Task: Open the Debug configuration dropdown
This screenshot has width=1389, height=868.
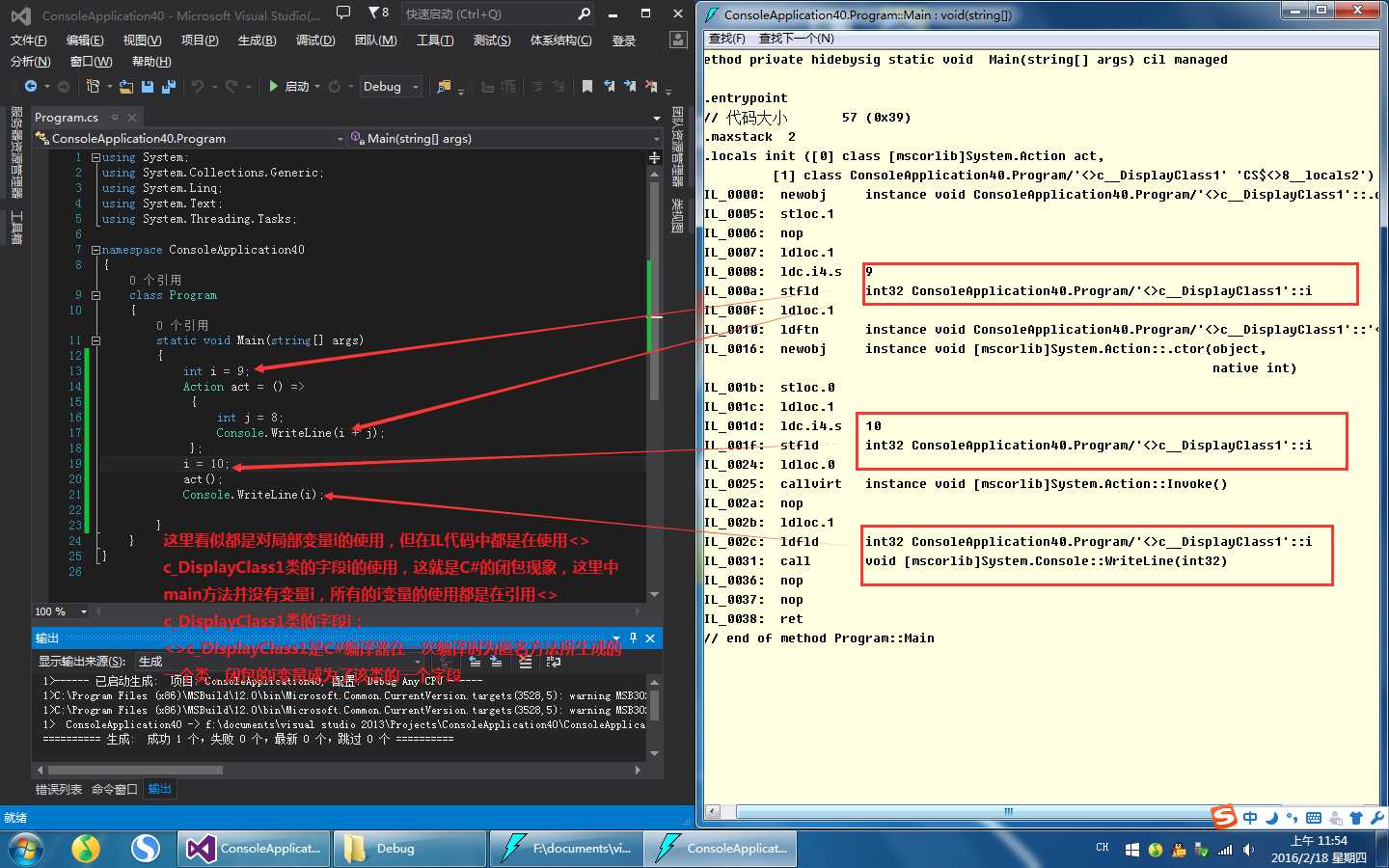Action: tap(391, 87)
